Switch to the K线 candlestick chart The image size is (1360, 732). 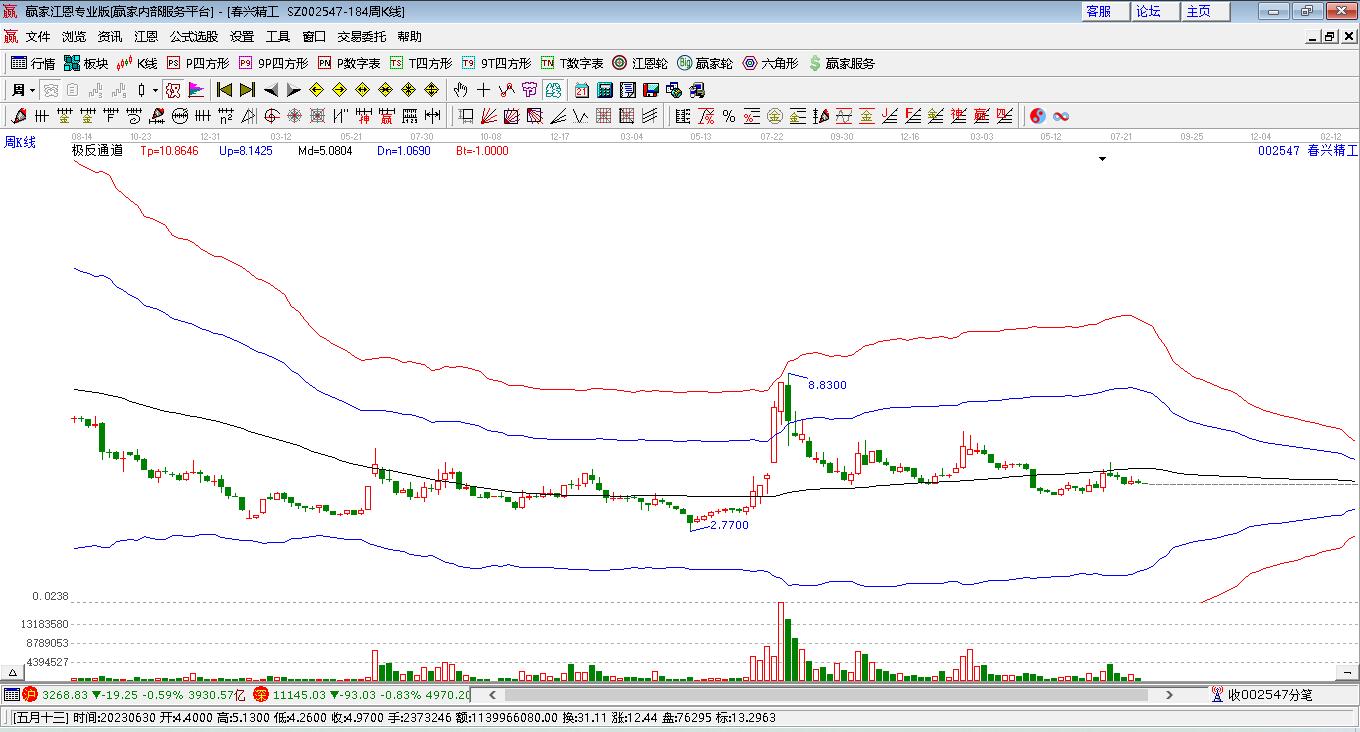pos(137,63)
